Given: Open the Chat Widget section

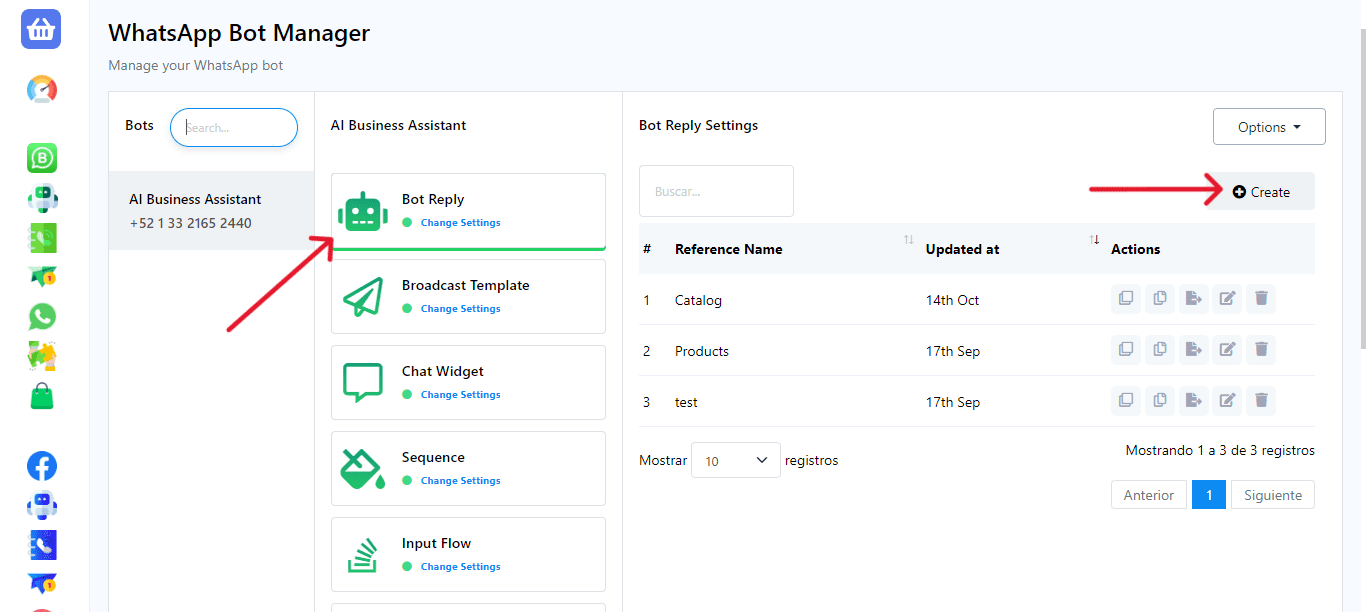Looking at the screenshot, I should (468, 382).
